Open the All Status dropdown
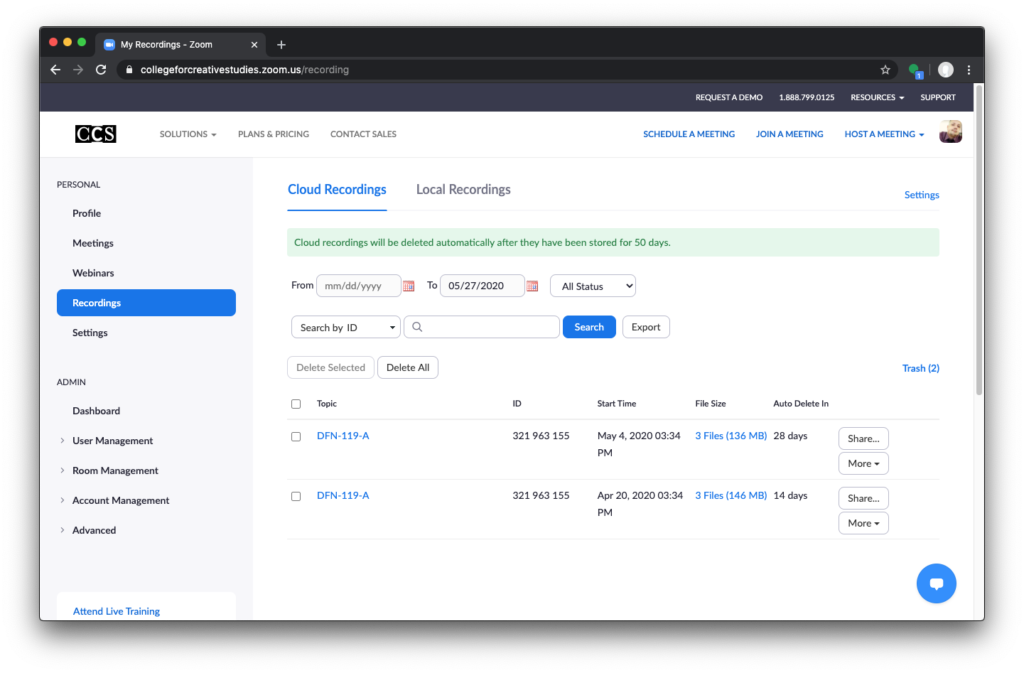Screen dimensions: 1024x673 coord(593,286)
